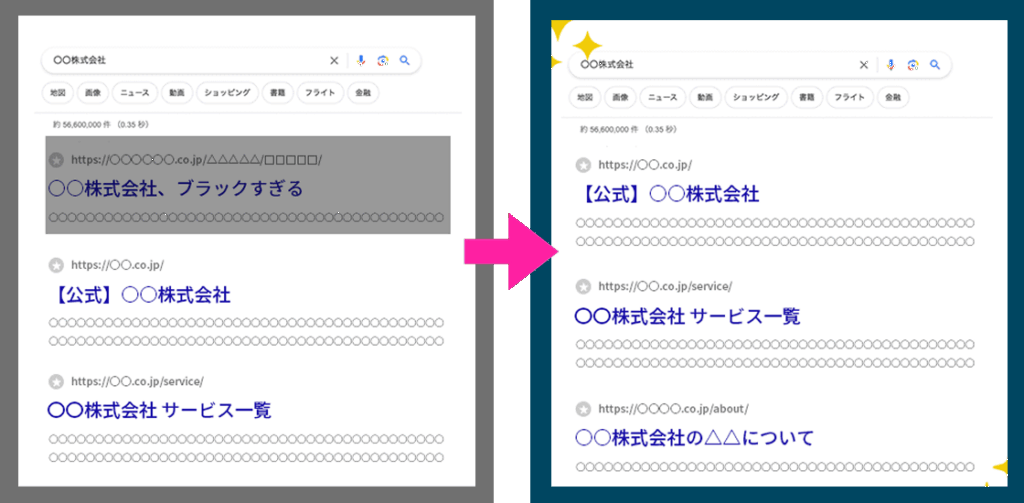
Task: Open the 【公式】〇〇株式会社 result in the right panel
Action: pos(667,194)
